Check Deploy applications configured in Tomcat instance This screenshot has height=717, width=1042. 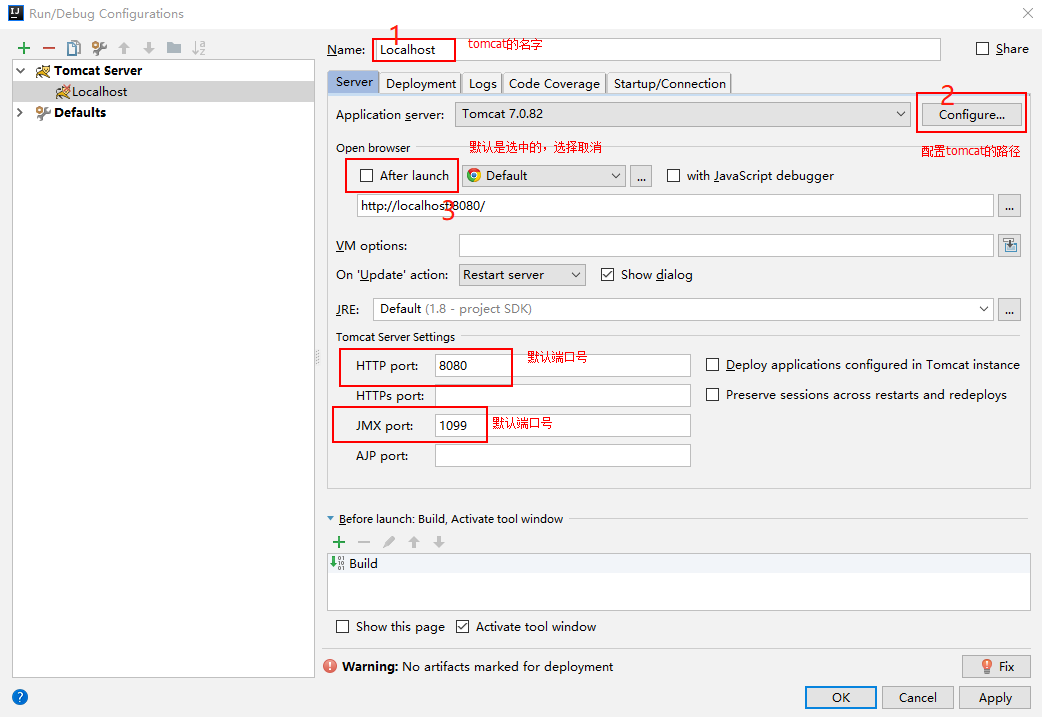(x=712, y=364)
